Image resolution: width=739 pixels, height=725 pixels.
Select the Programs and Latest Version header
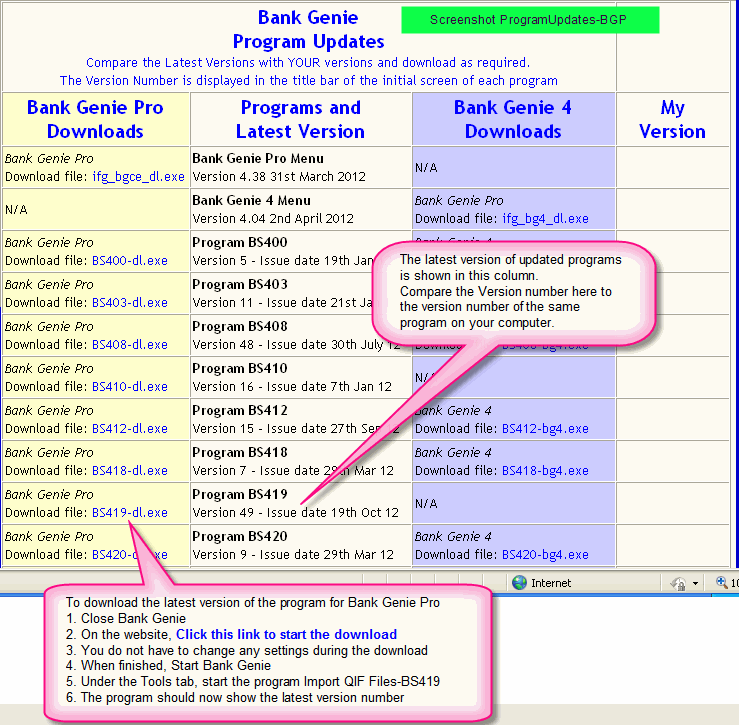coord(301,119)
